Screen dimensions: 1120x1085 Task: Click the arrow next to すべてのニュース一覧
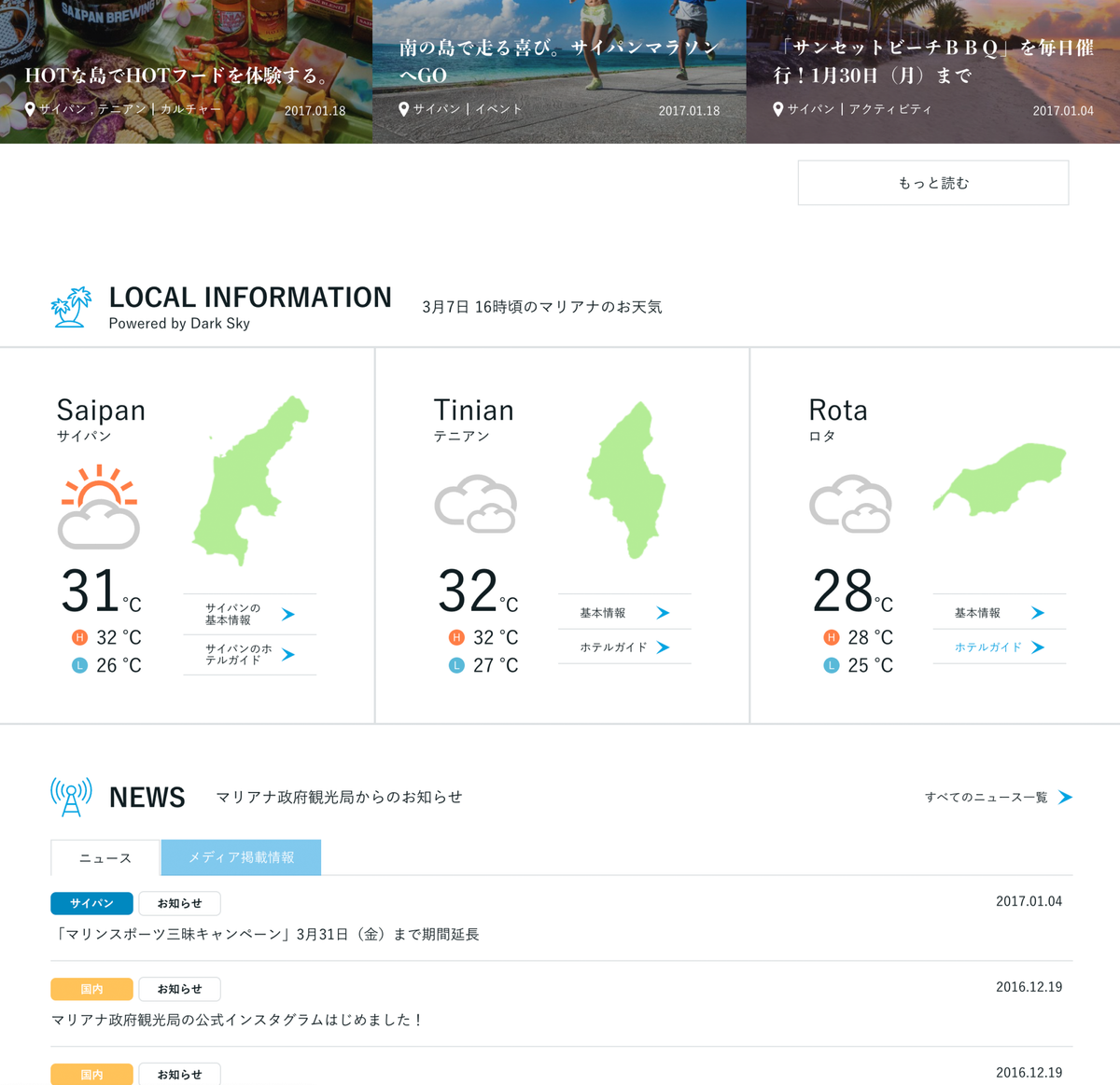[1063, 798]
